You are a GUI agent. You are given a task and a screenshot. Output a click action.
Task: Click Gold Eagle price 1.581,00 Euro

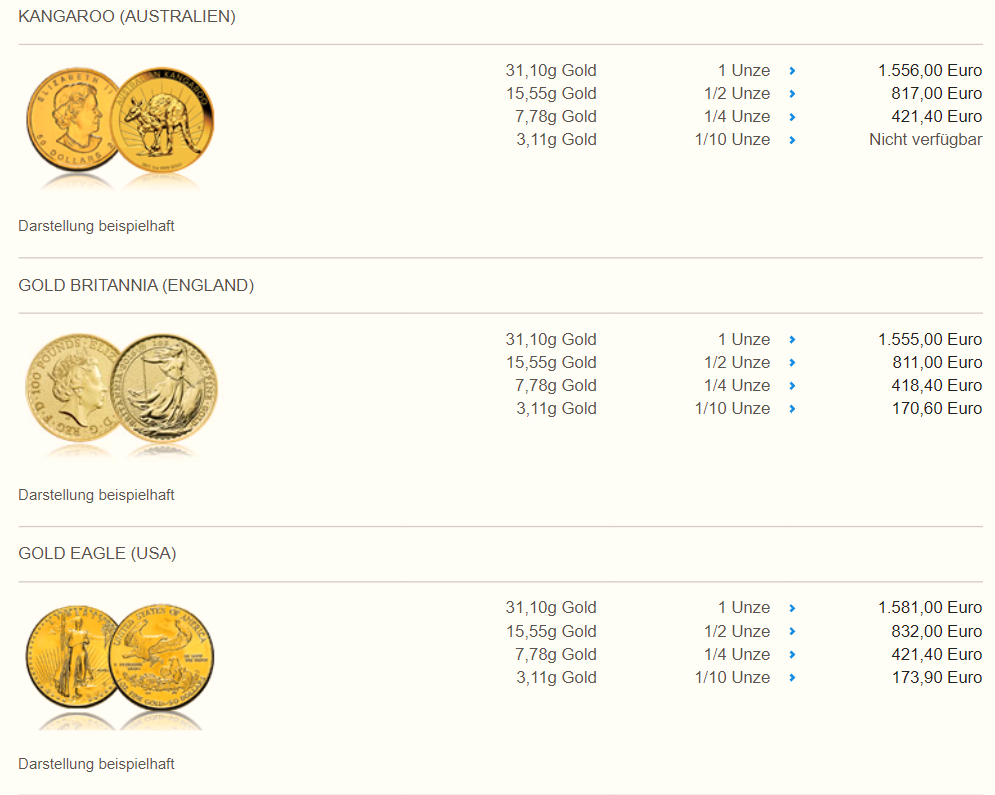(x=930, y=608)
